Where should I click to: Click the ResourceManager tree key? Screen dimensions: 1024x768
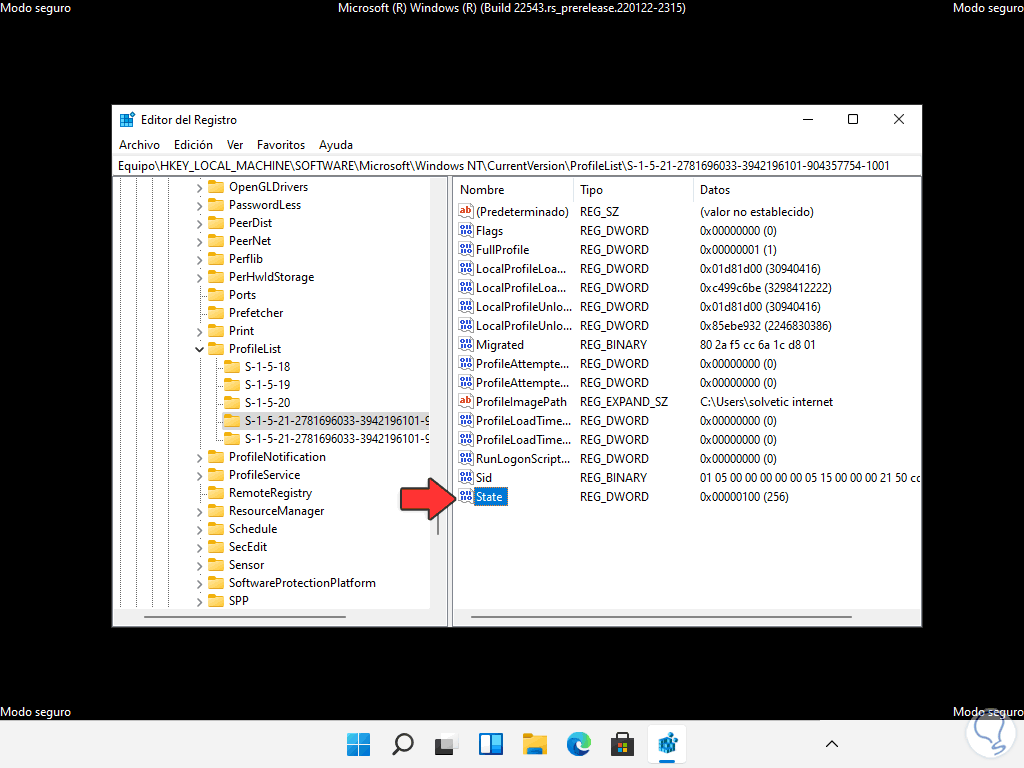276,511
